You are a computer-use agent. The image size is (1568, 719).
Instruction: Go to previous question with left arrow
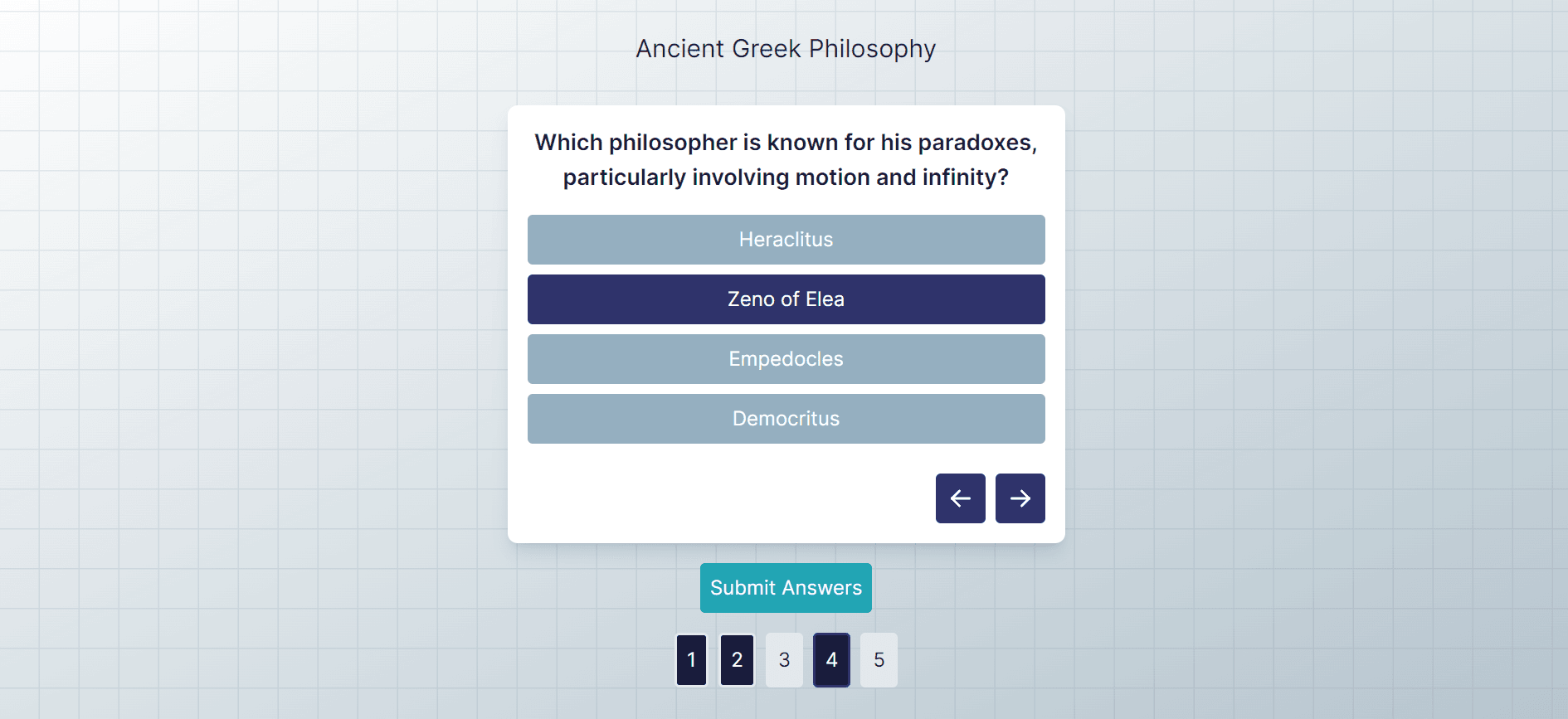click(960, 498)
